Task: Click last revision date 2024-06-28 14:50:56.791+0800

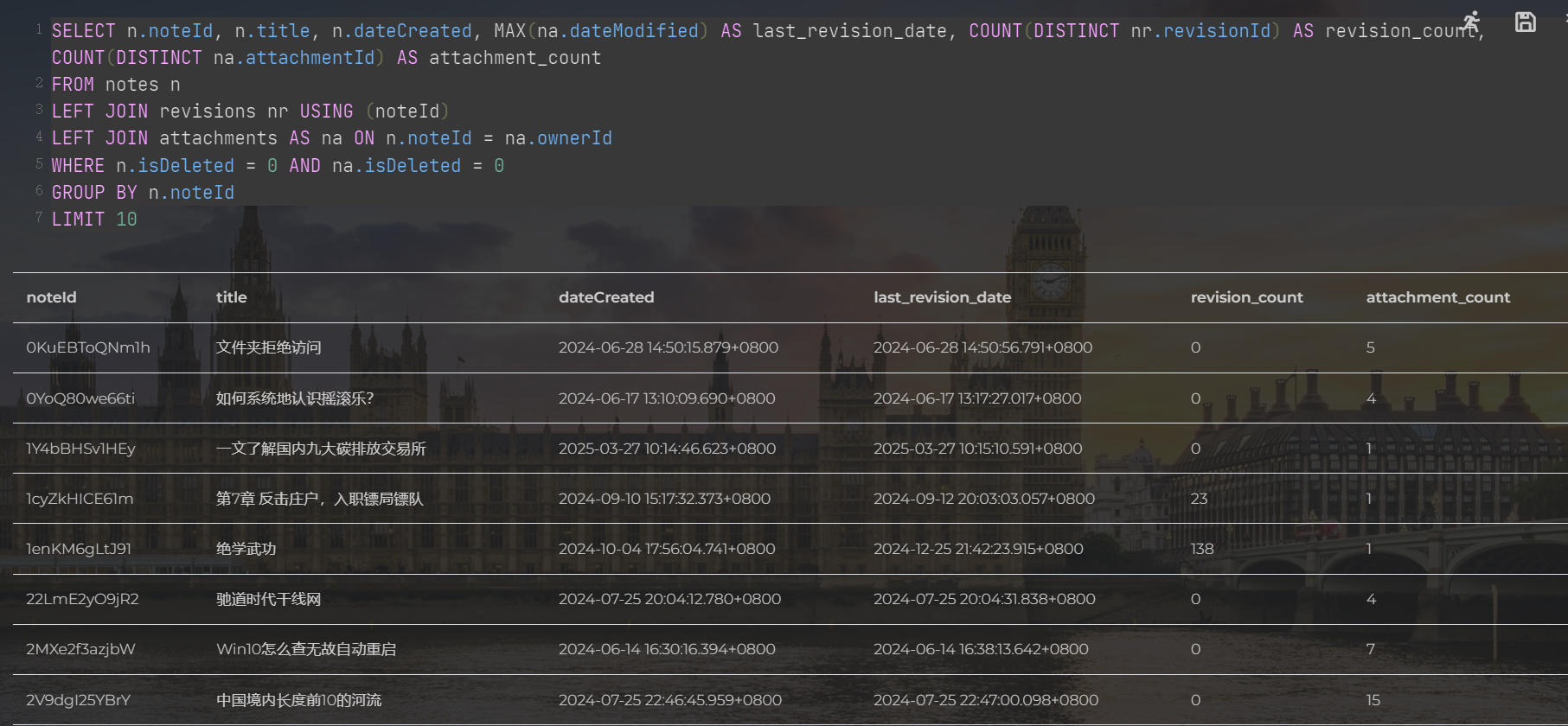Action: coord(983,347)
